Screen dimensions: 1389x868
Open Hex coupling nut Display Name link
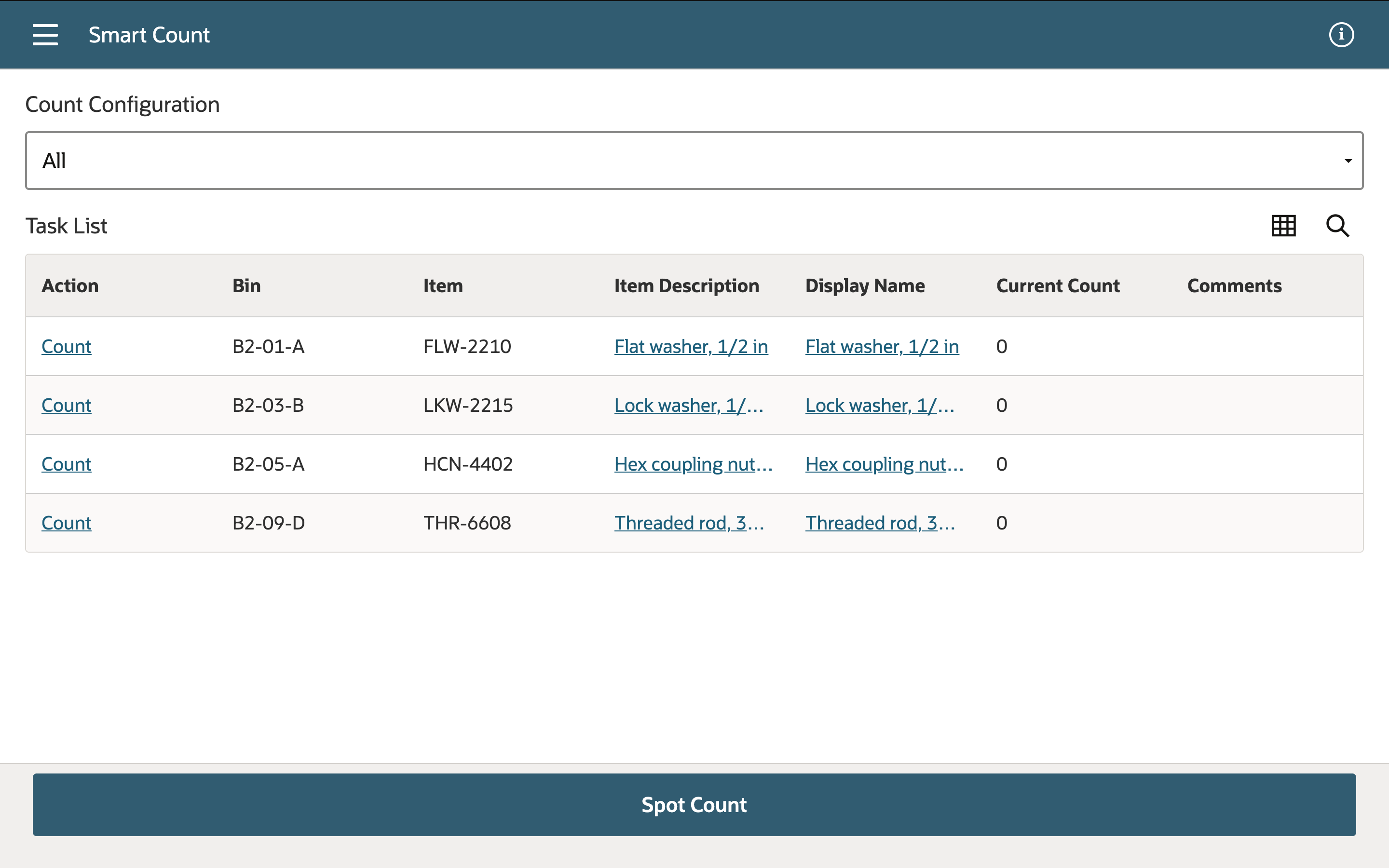coord(885,464)
